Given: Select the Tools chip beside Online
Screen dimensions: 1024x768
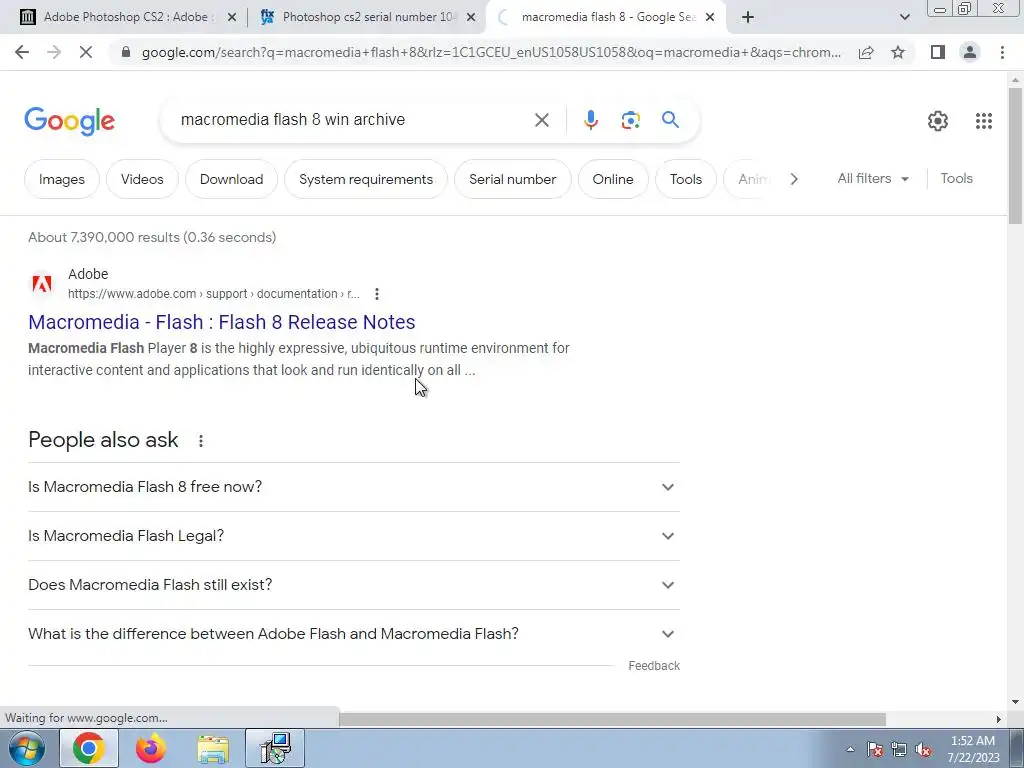Looking at the screenshot, I should [686, 179].
